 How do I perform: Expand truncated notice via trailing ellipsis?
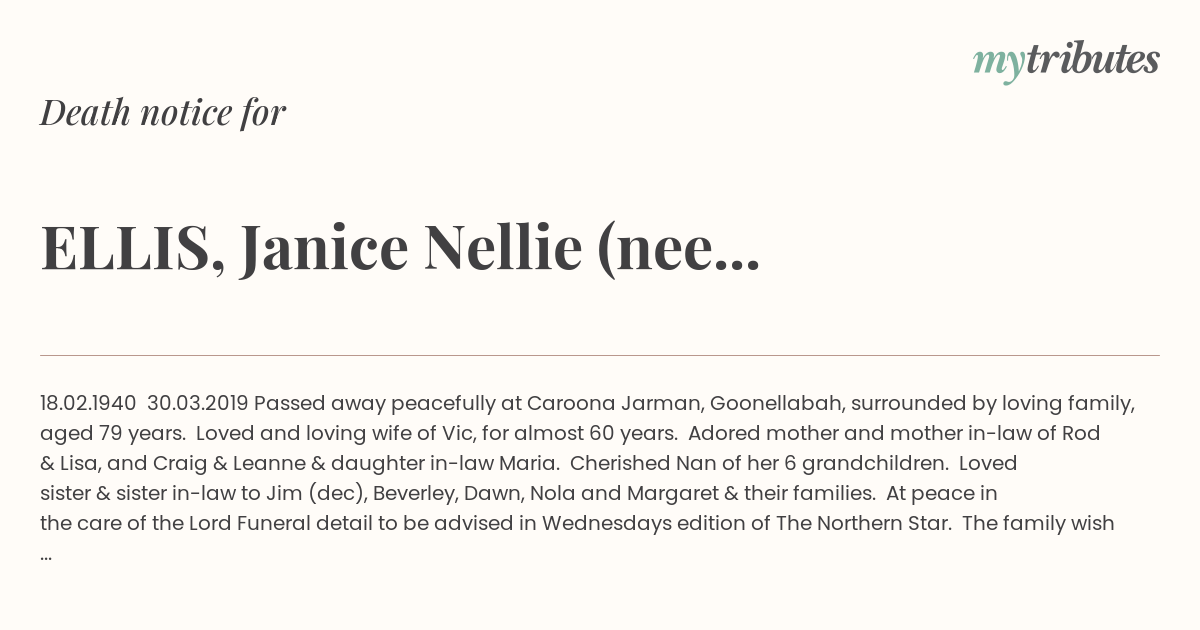46,555
